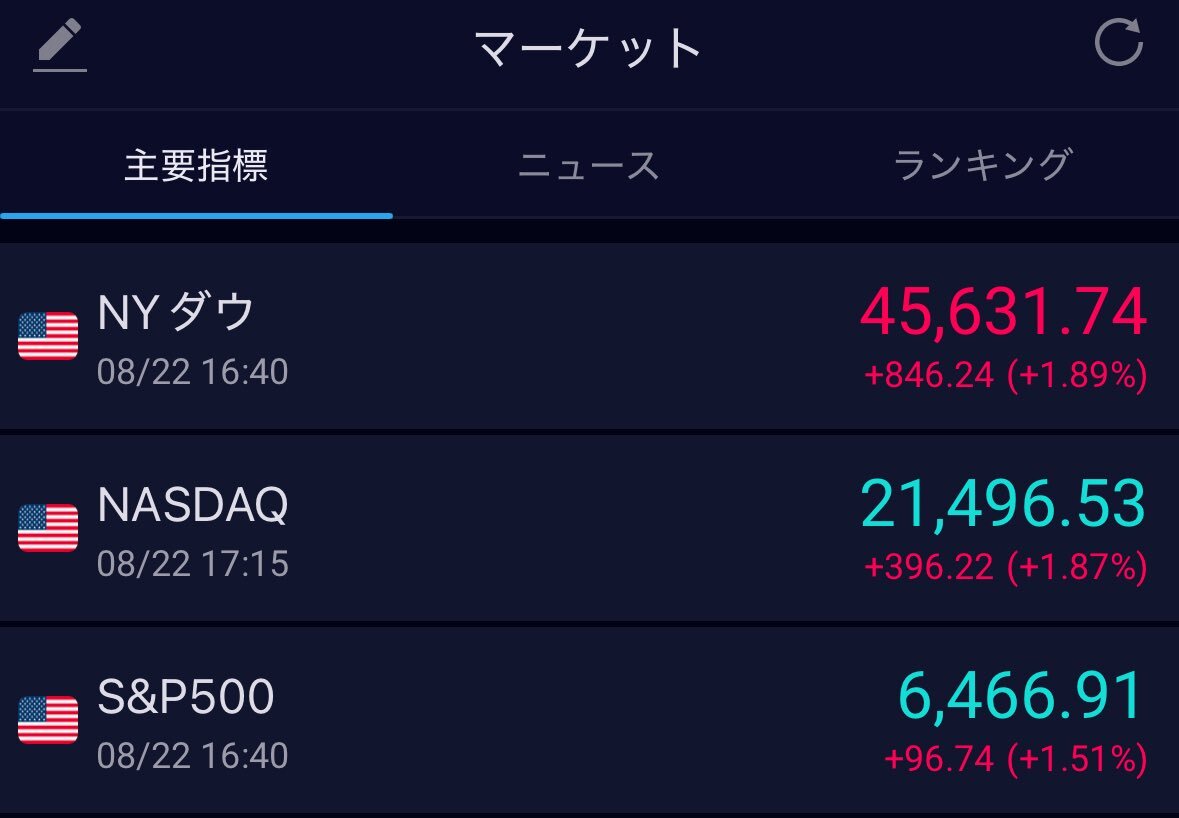Open the NASDAQ index row
1179x818 pixels.
pyautogui.click(x=590, y=528)
